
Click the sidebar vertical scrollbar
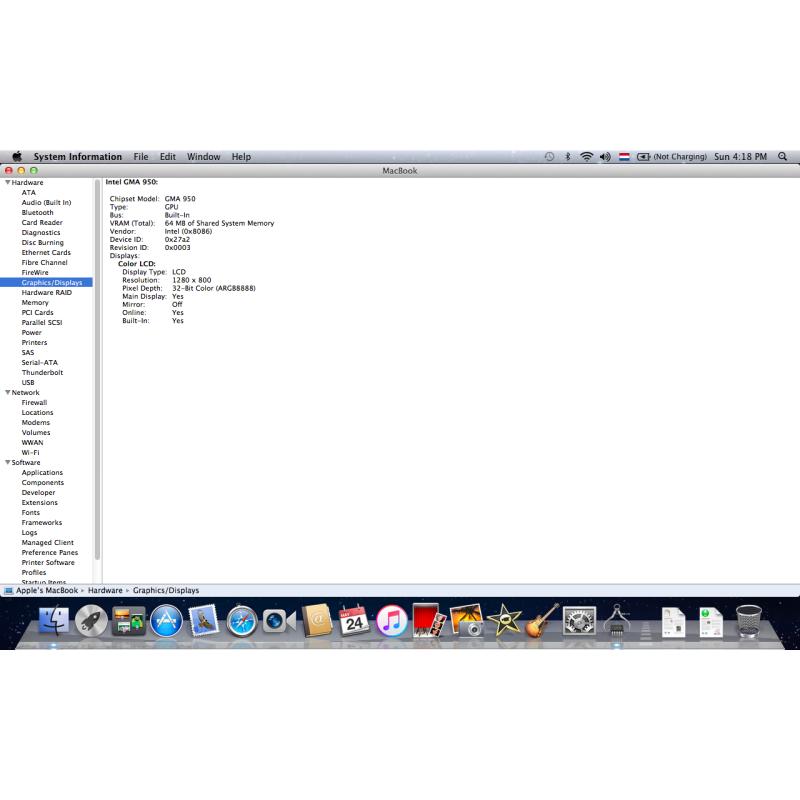(97, 370)
